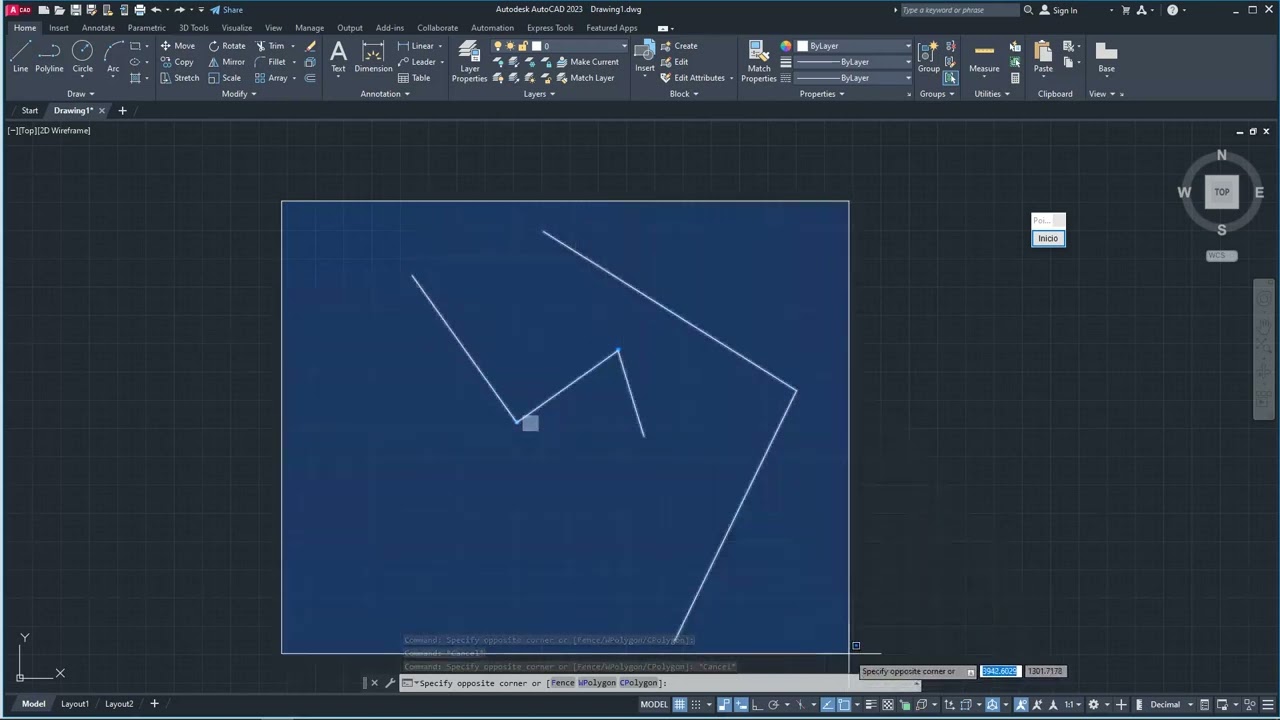Screen dimensions: 1280x720
Task: Click the Customization menu icon in status bar
Action: (x=1267, y=705)
